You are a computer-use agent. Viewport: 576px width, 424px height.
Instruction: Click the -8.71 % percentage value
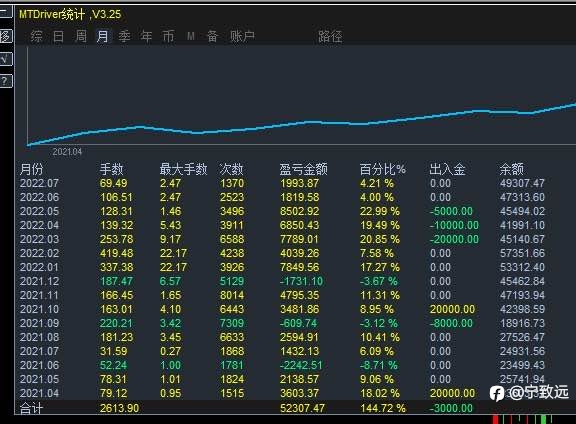(379, 365)
